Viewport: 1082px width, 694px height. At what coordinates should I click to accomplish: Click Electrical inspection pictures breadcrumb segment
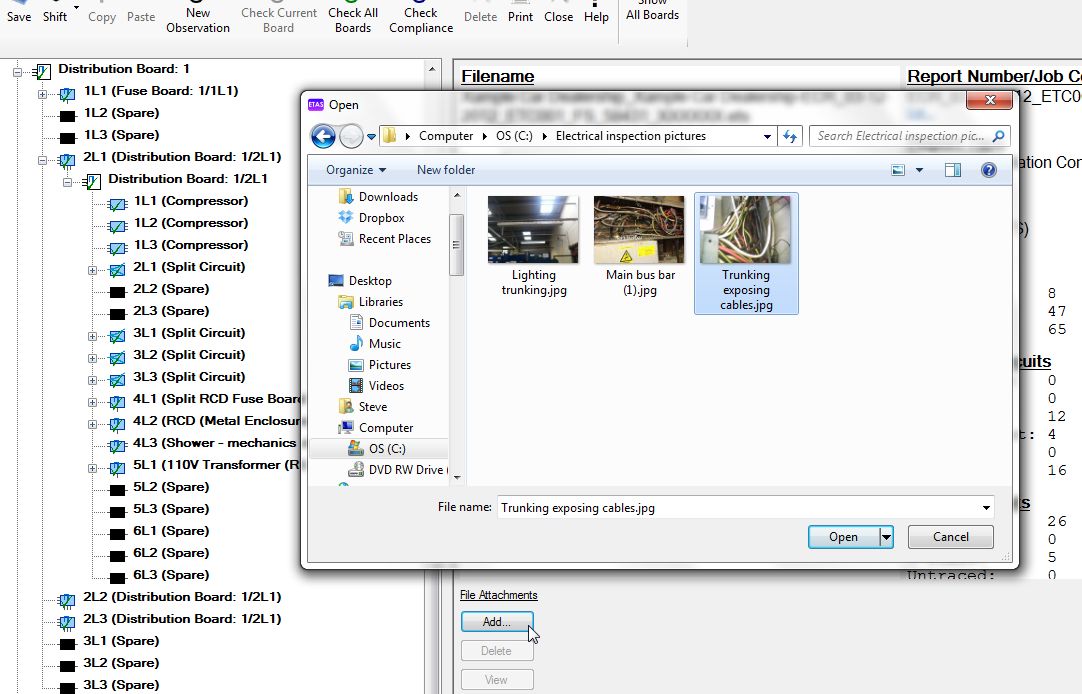(631, 136)
